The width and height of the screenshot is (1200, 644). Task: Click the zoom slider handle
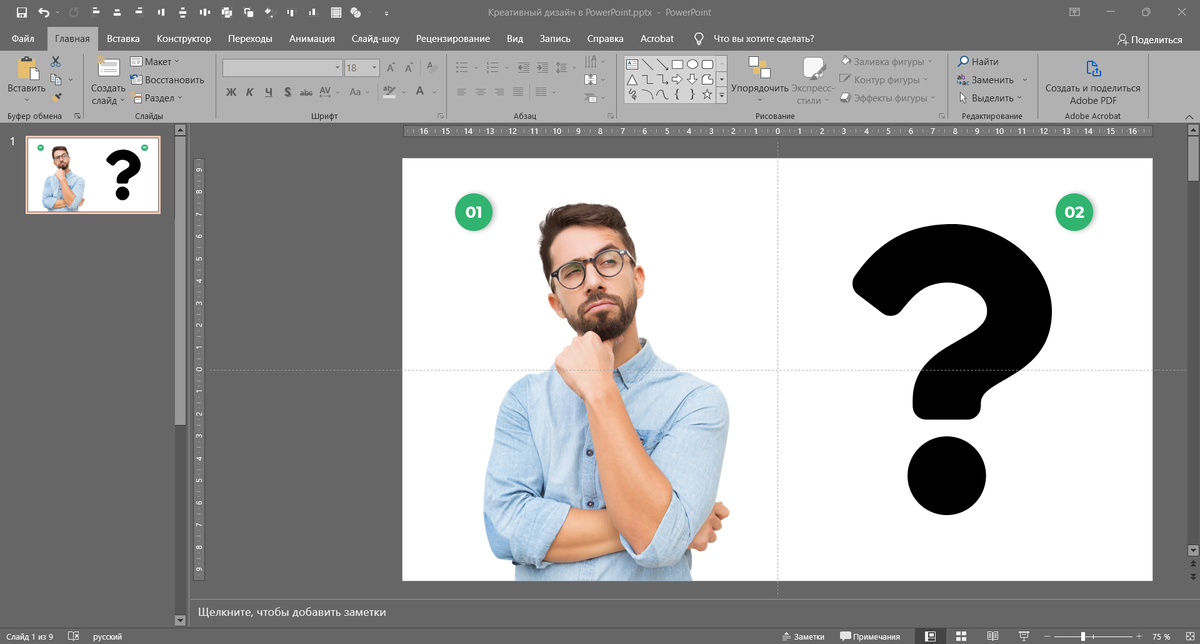click(x=1082, y=636)
